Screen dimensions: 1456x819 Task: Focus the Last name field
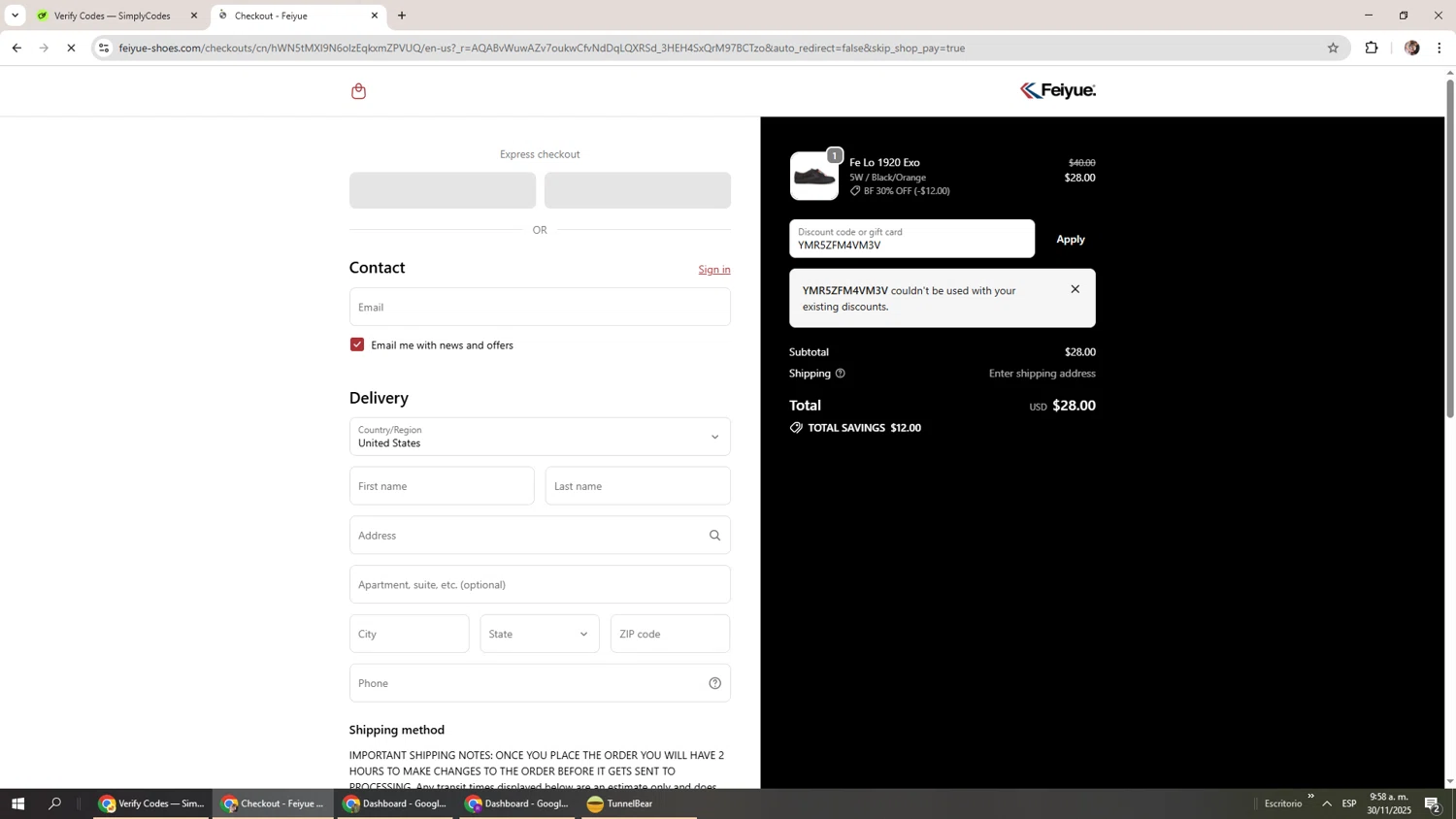coord(638,486)
